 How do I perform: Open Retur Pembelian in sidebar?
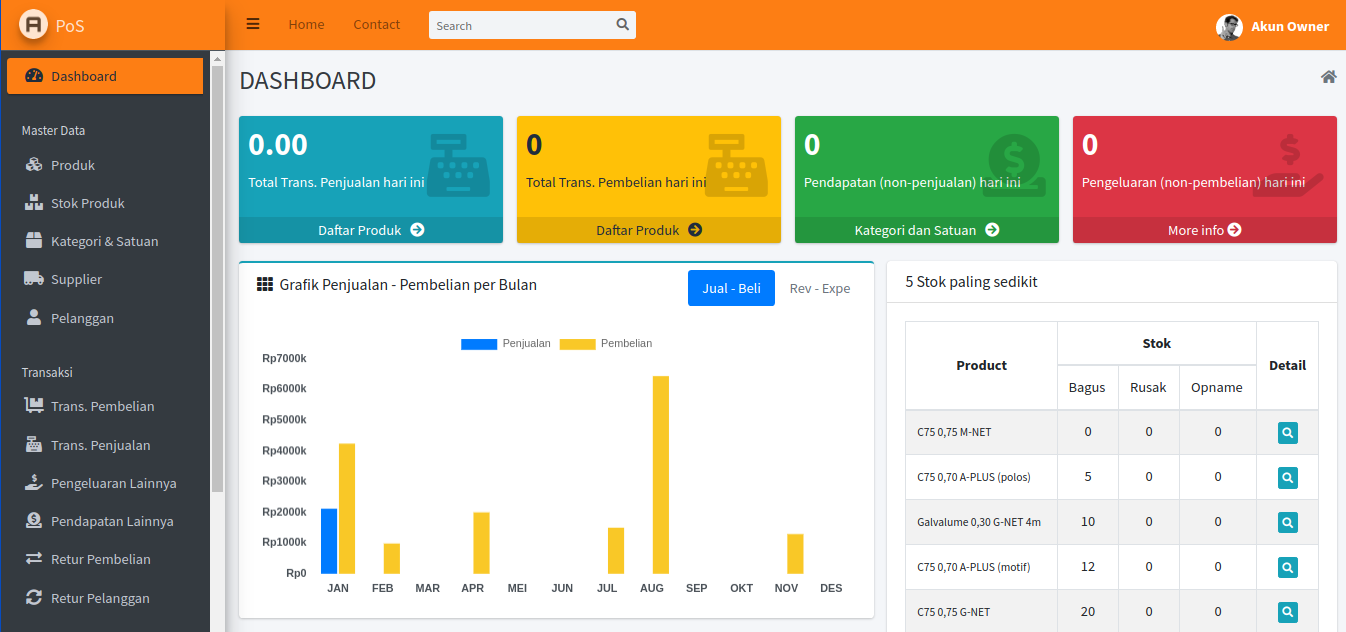(x=105, y=559)
